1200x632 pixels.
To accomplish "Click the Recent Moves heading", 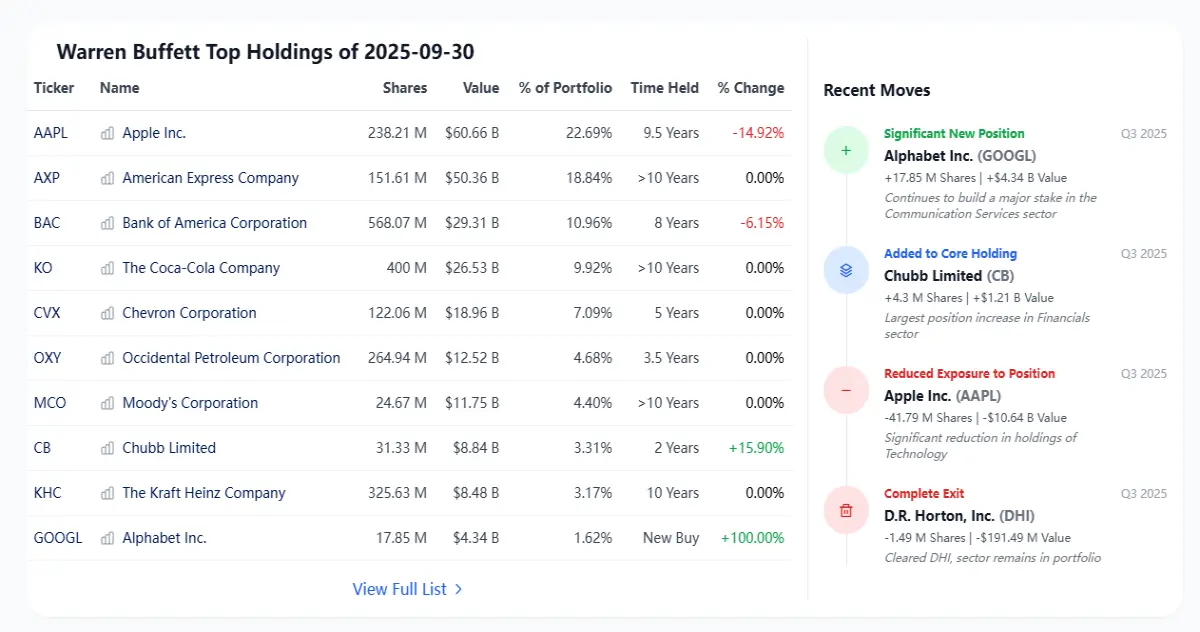I will coord(877,90).
